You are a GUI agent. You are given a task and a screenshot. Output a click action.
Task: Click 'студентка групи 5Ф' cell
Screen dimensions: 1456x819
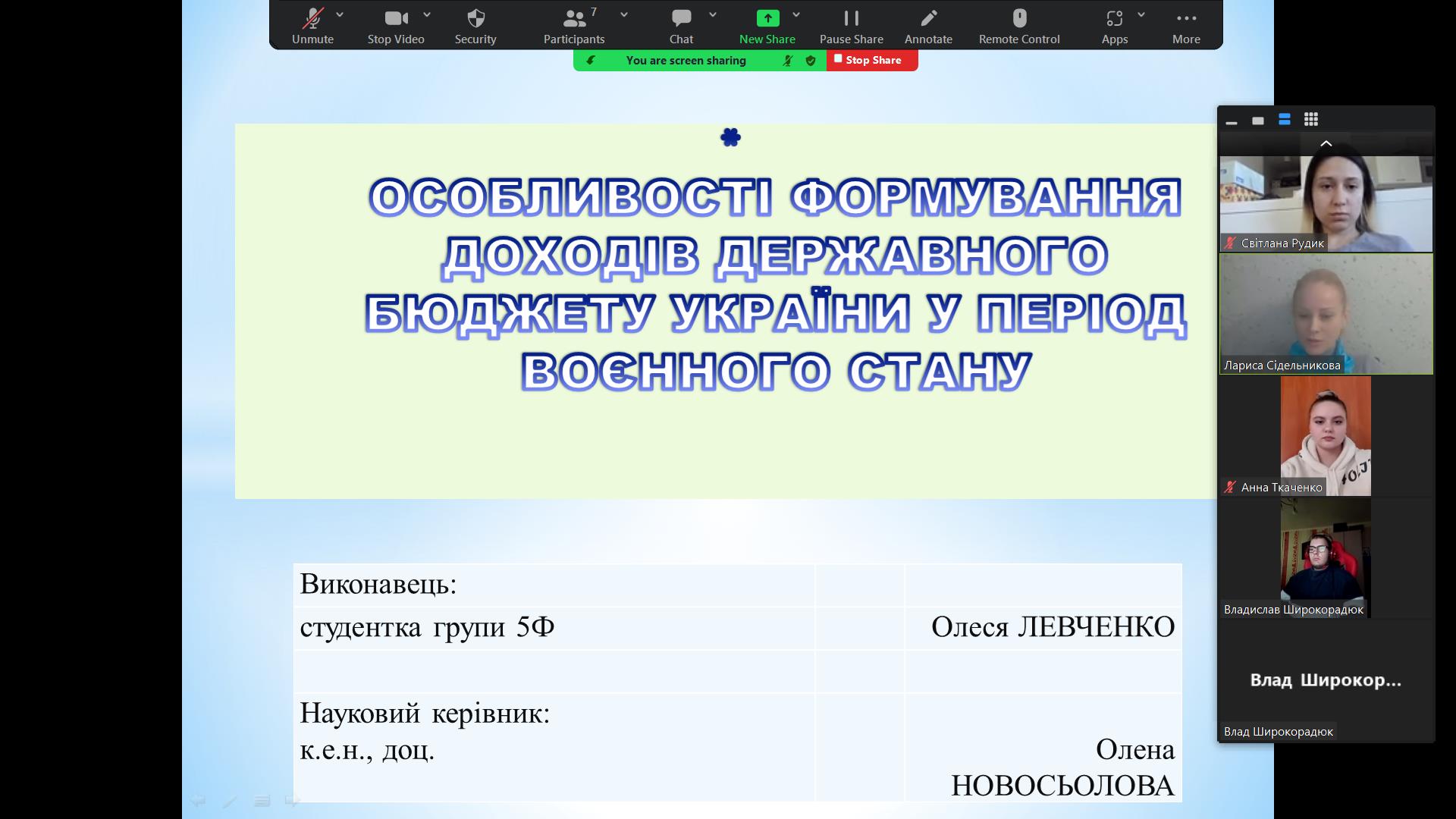click(x=554, y=628)
